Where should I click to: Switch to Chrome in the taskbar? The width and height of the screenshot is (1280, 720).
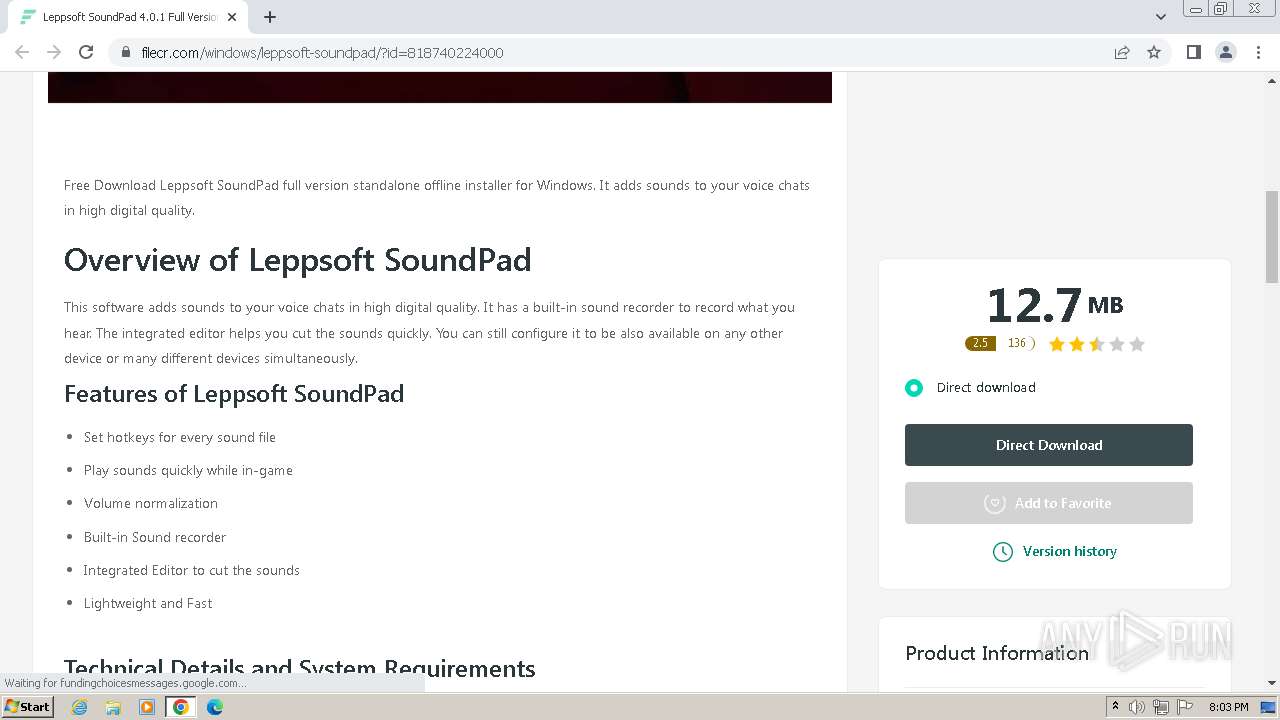pyautogui.click(x=181, y=707)
